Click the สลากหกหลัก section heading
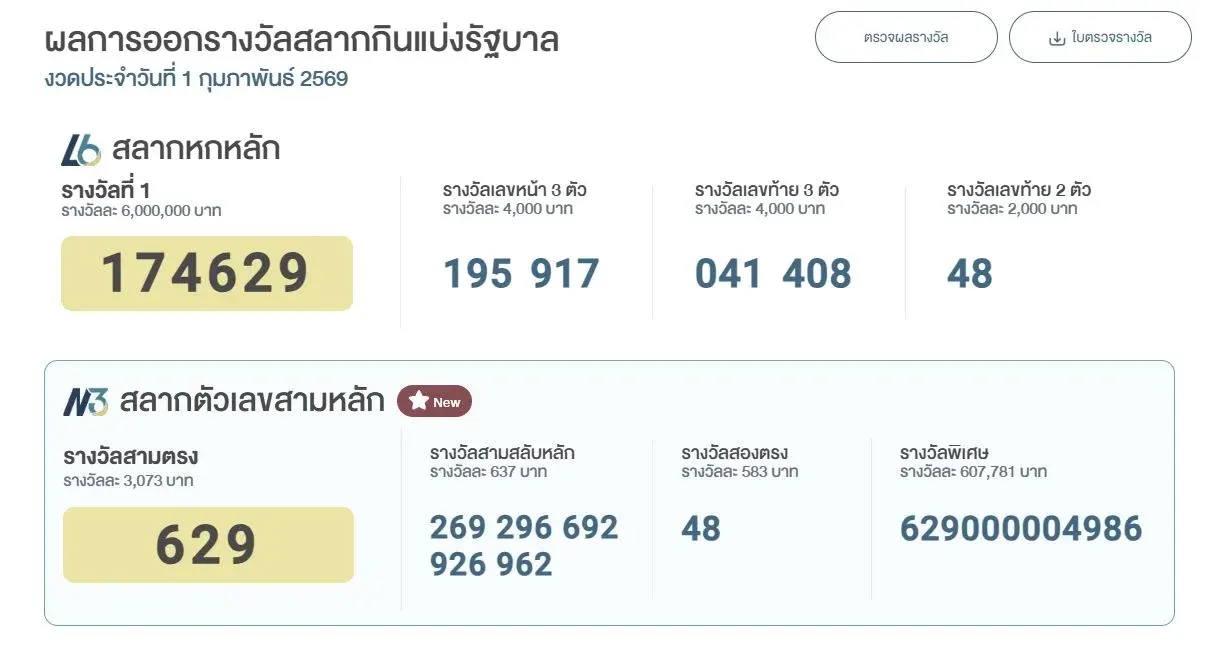Image resolution: width=1207 pixels, height=646 pixels. point(196,149)
